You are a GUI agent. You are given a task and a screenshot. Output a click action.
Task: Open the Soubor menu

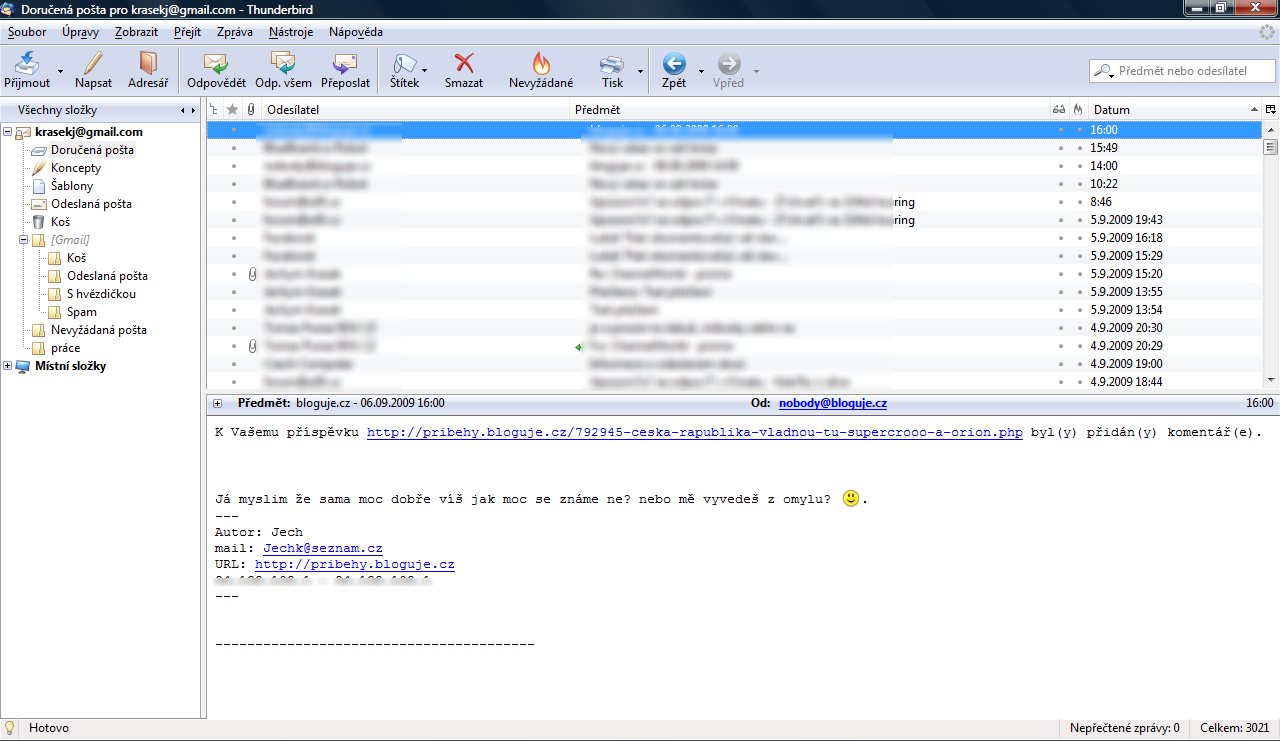click(x=27, y=32)
